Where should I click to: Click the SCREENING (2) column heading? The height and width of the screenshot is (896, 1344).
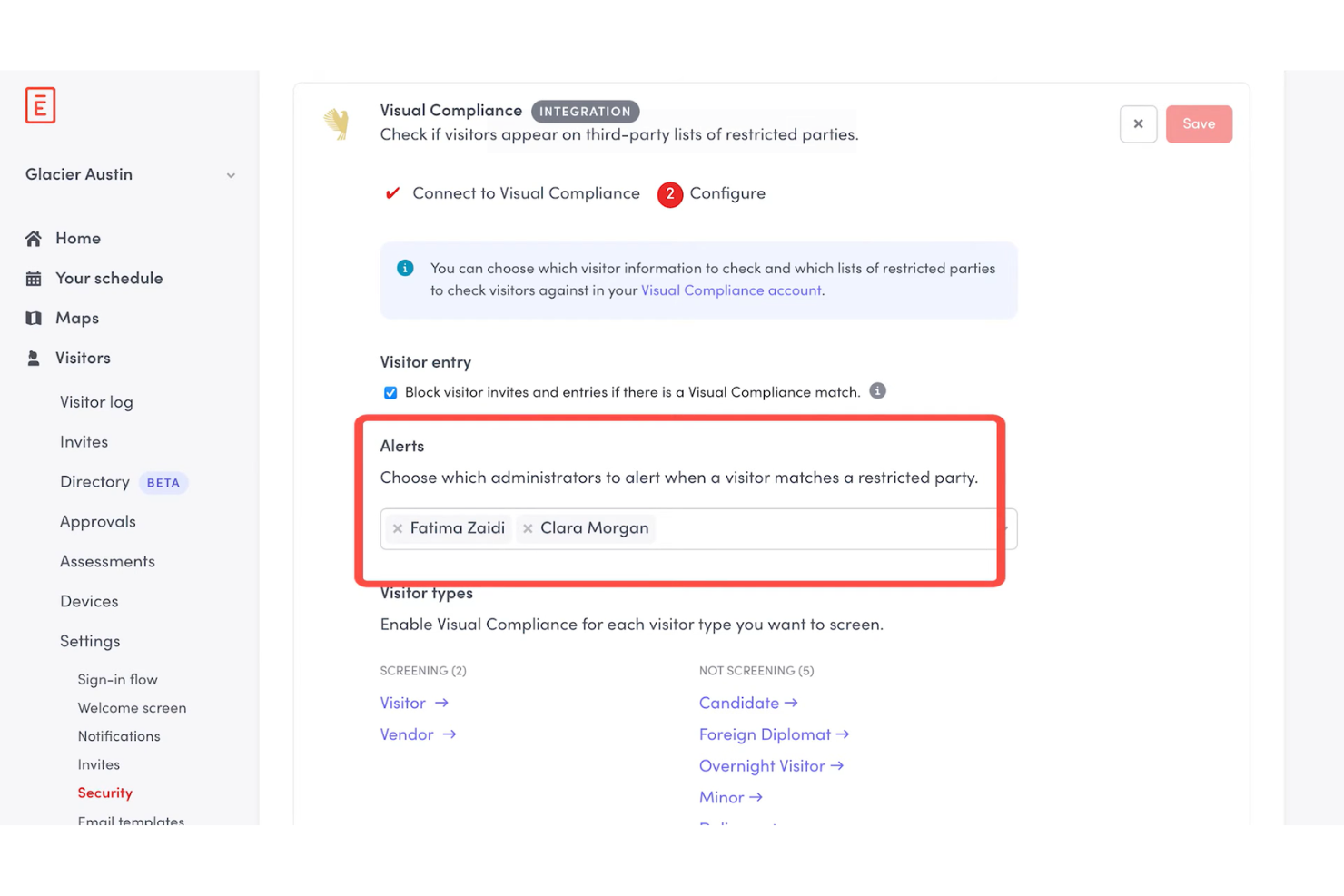[423, 671]
